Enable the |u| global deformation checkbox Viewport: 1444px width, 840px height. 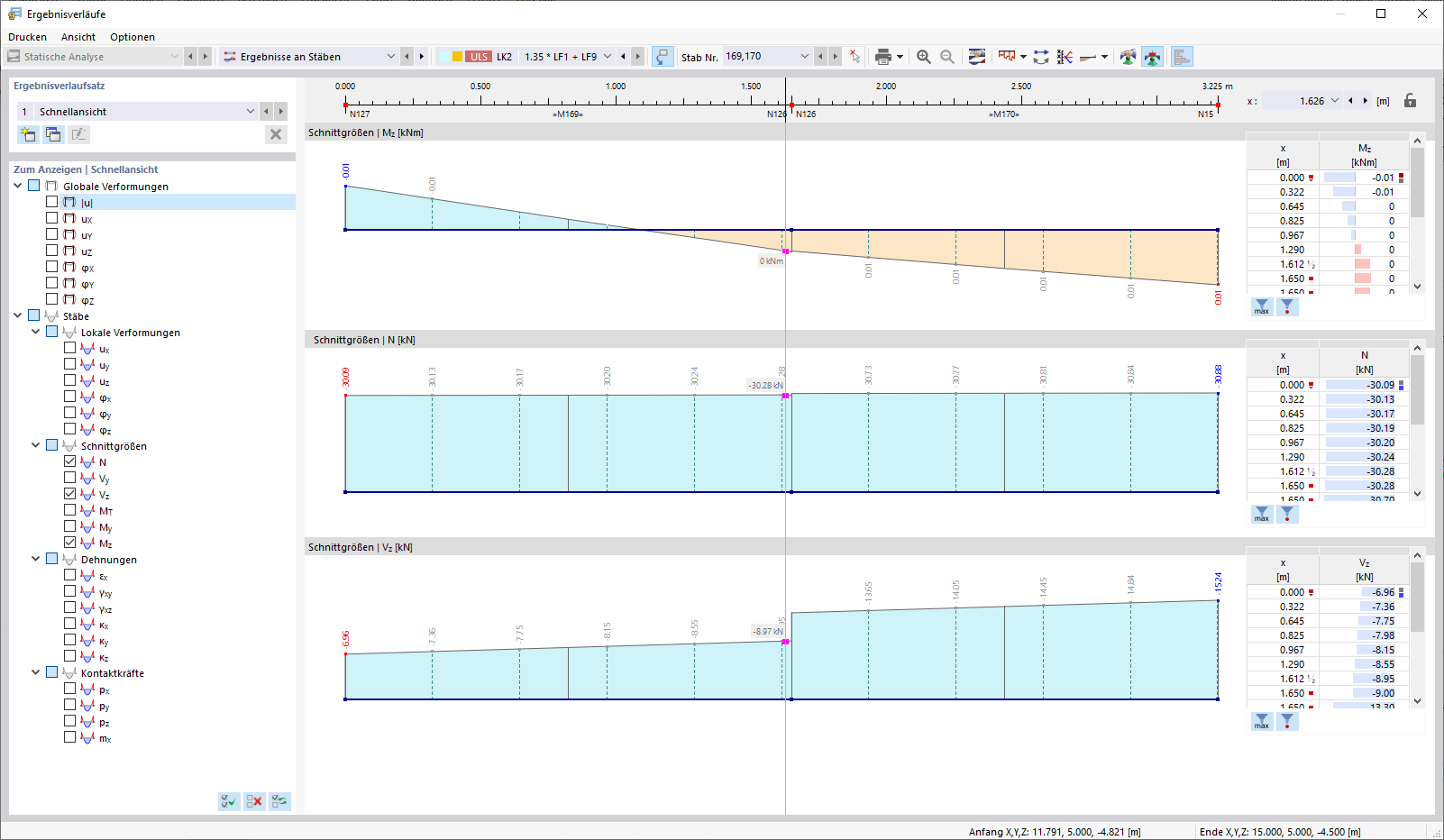52,202
